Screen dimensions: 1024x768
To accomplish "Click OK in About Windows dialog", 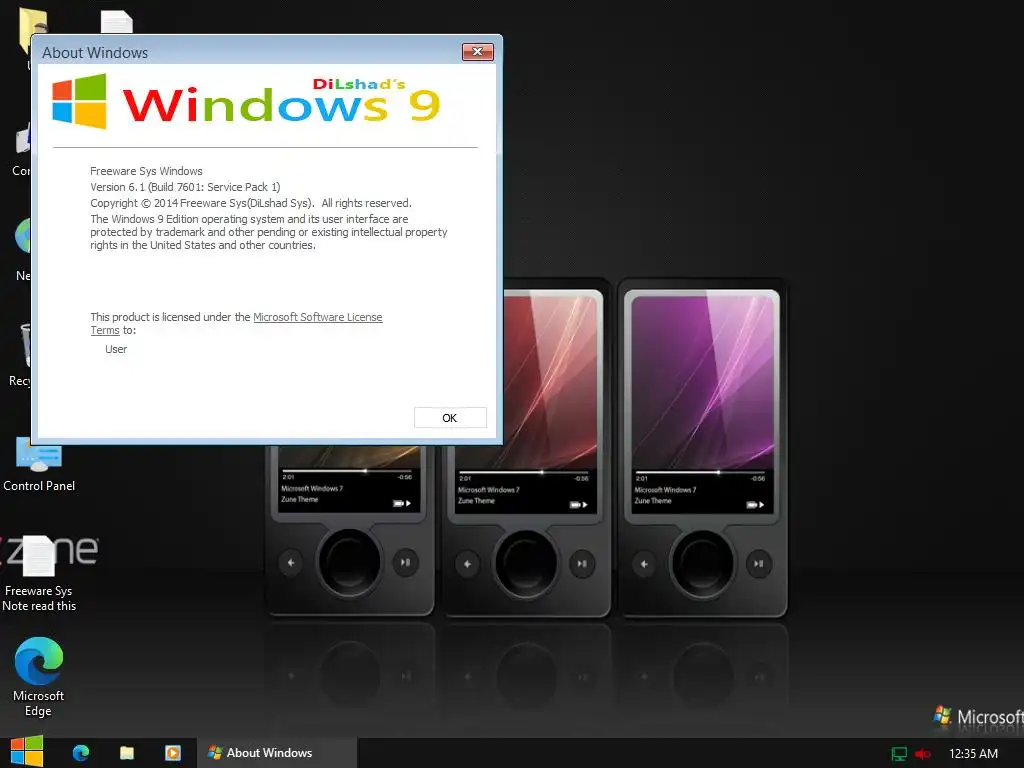I will point(450,418).
